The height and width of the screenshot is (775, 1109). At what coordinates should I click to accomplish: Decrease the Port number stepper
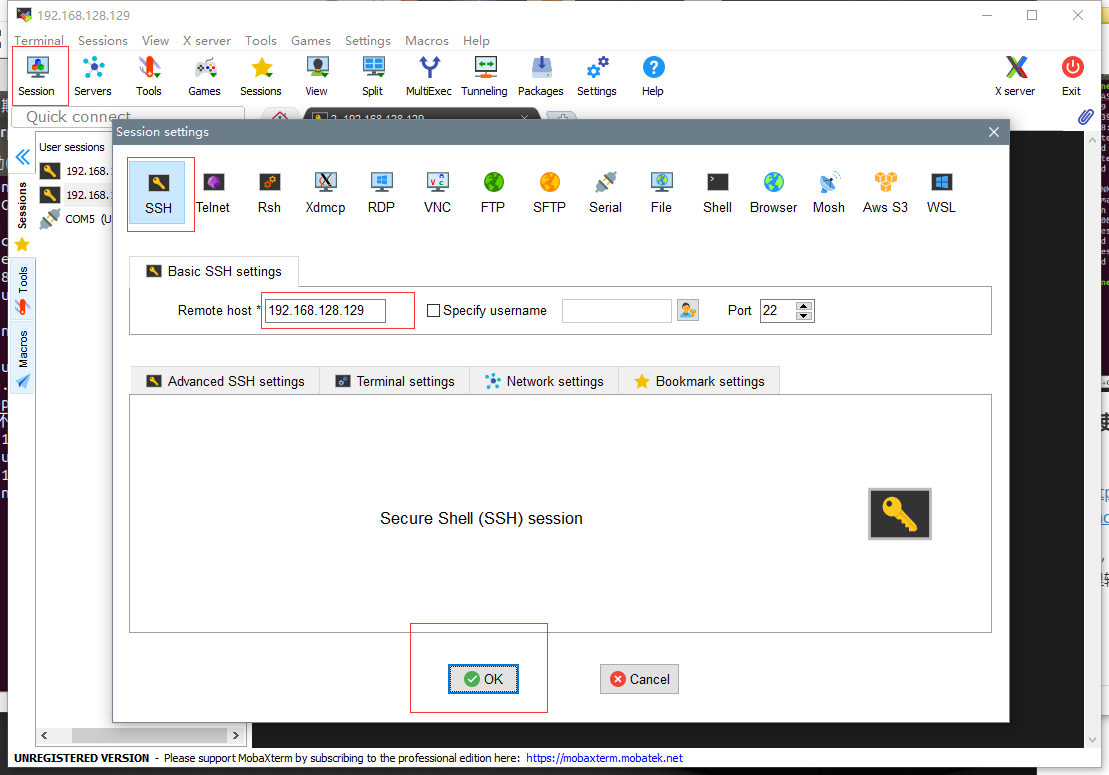[x=803, y=315]
